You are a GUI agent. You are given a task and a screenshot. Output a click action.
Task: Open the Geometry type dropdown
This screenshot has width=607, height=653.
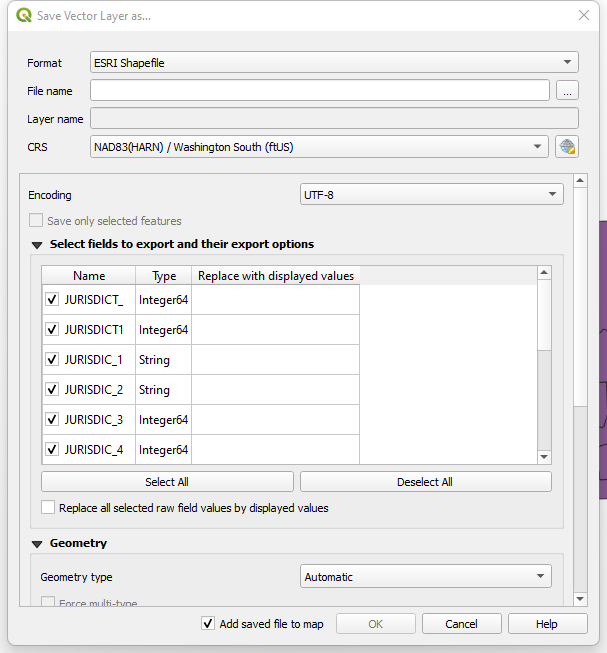pyautogui.click(x=425, y=576)
